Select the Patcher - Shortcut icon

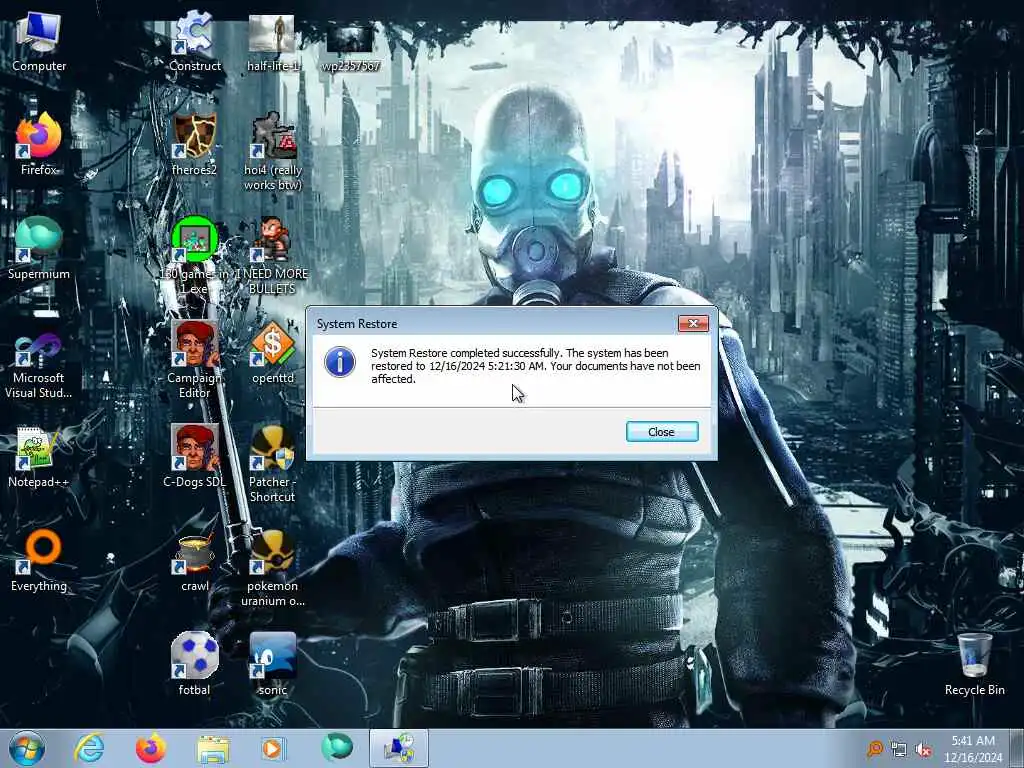click(x=272, y=464)
